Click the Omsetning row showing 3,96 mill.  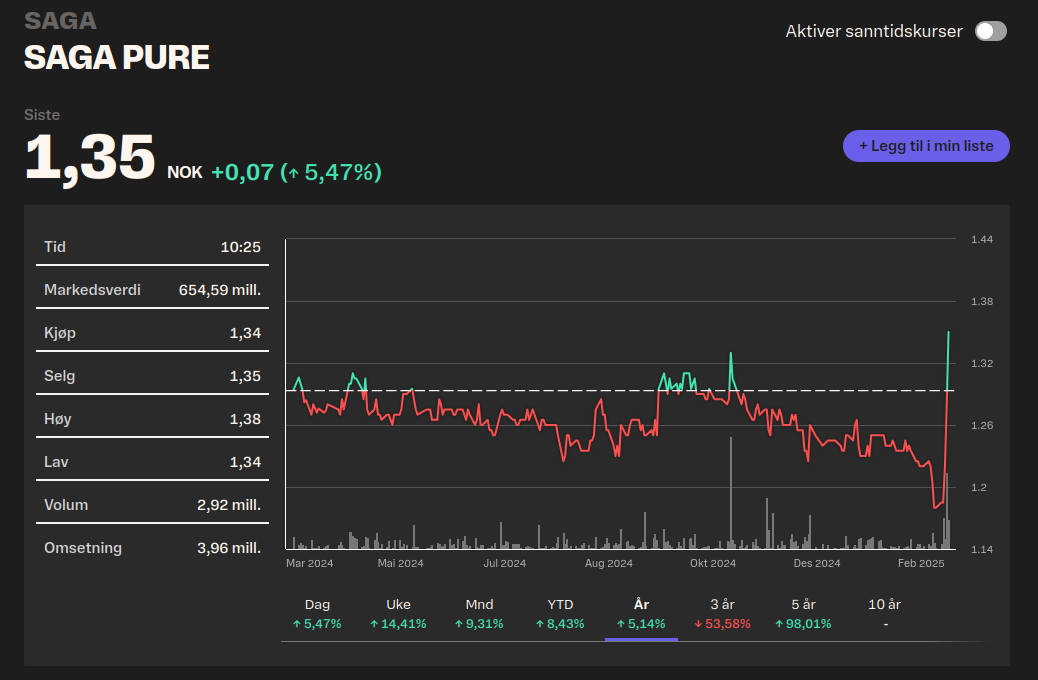pyautogui.click(x=152, y=548)
